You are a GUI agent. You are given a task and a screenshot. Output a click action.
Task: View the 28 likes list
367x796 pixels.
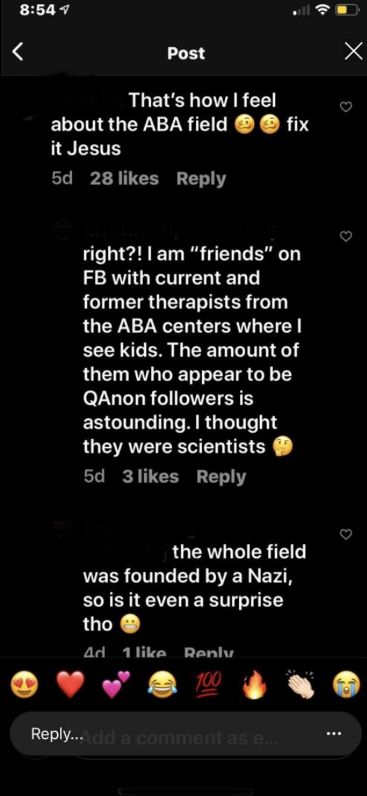point(124,179)
